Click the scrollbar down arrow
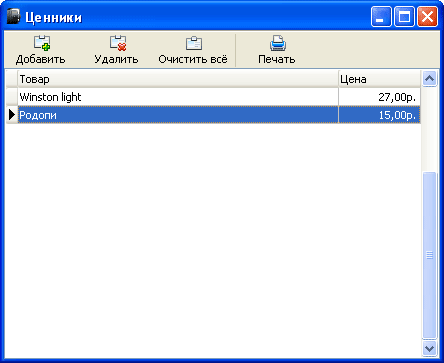 [x=429, y=349]
